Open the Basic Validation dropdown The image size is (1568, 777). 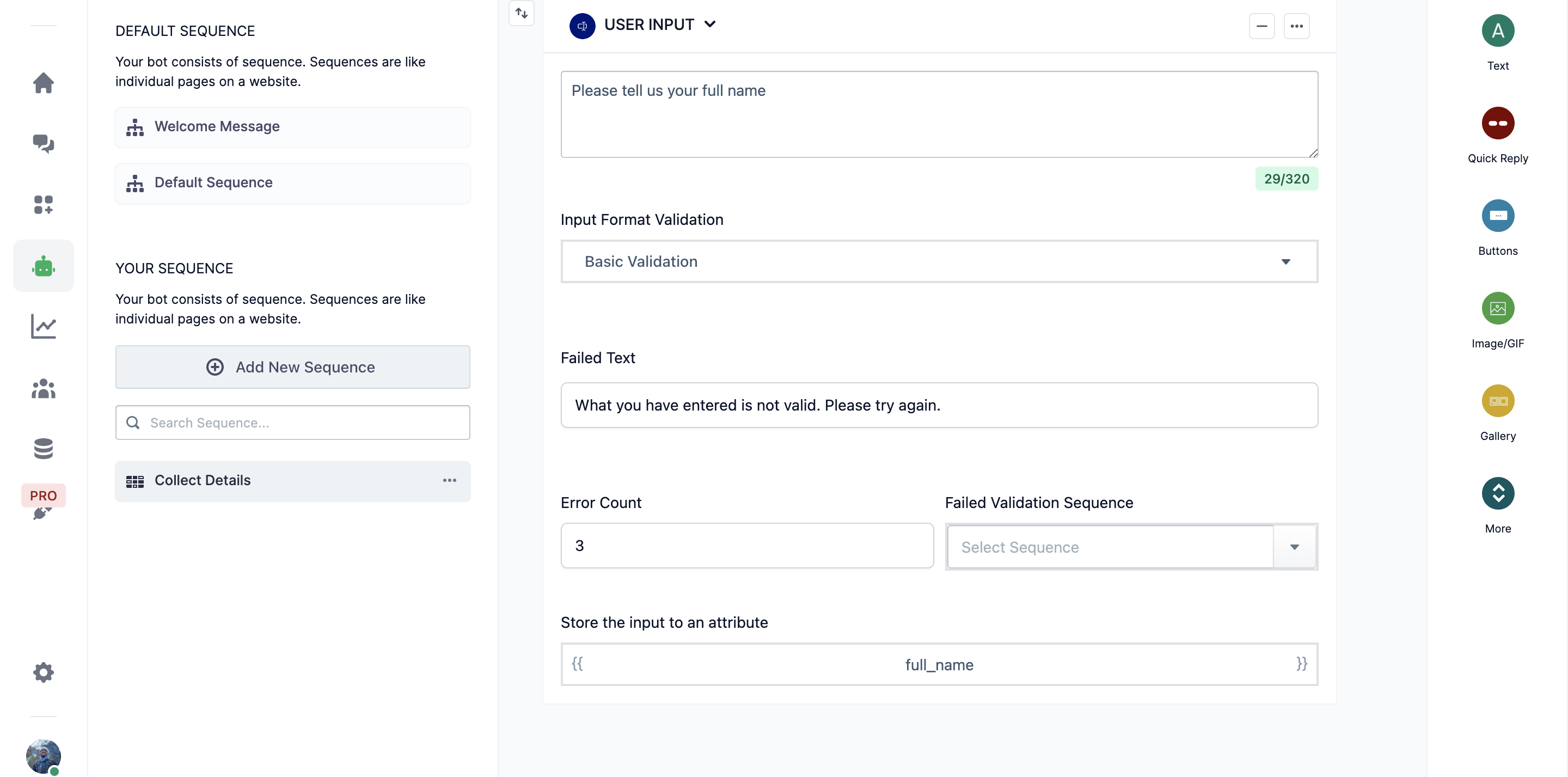coord(939,261)
